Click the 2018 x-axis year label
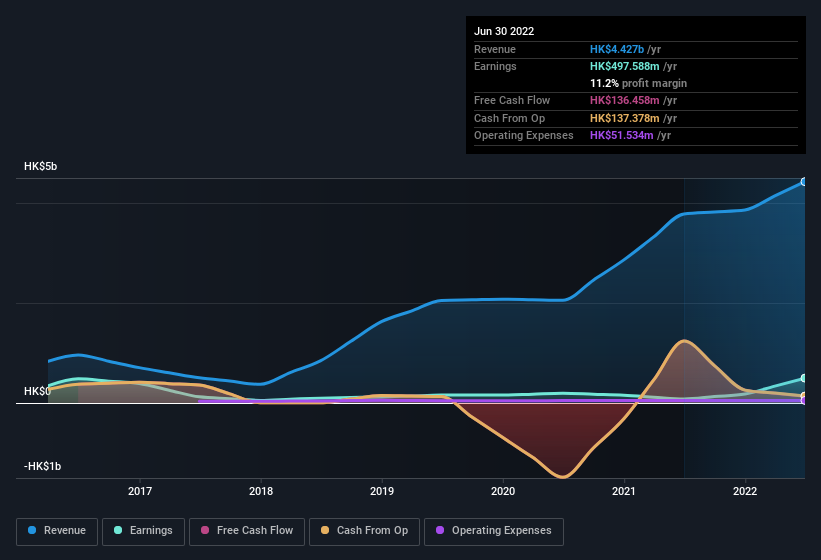This screenshot has width=821, height=560. (x=261, y=491)
